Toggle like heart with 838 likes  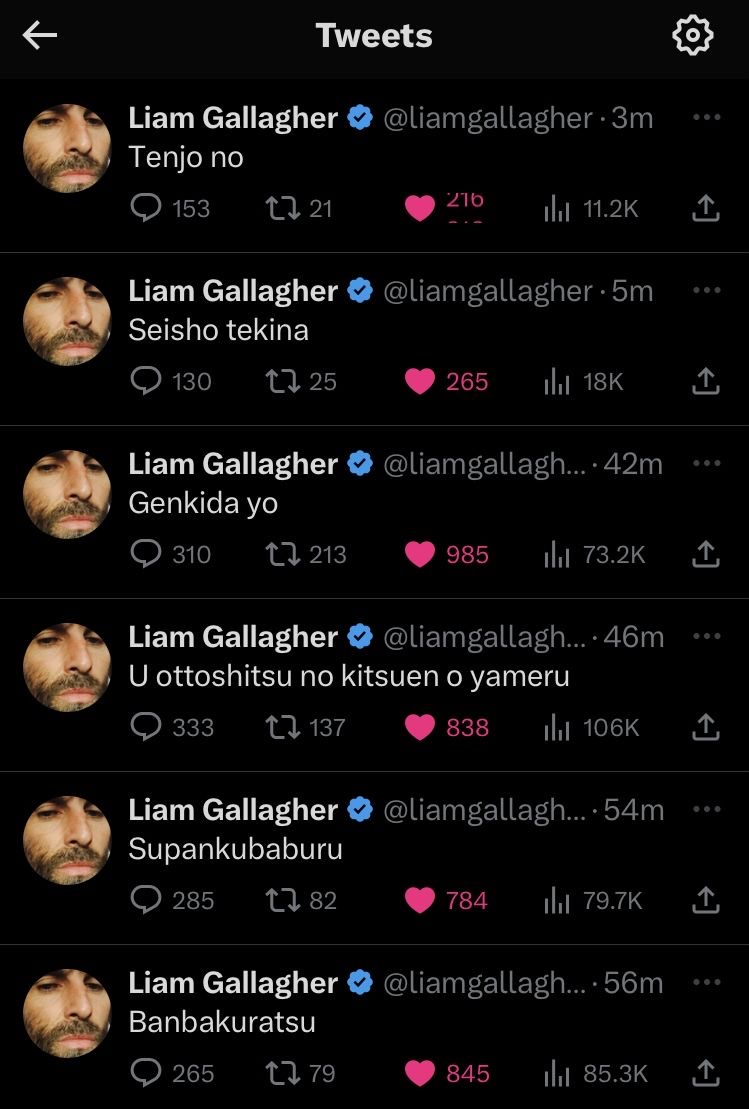[x=419, y=728]
